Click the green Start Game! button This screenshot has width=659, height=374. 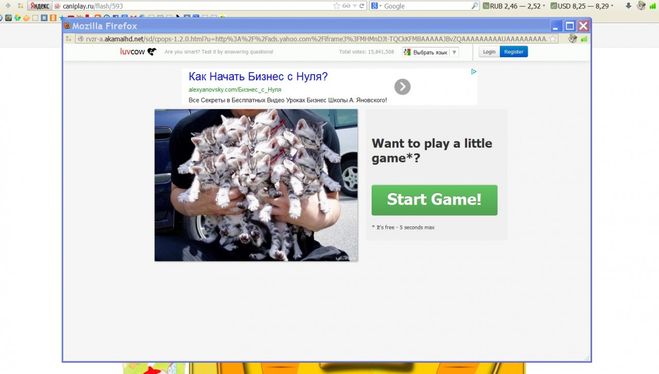point(434,200)
